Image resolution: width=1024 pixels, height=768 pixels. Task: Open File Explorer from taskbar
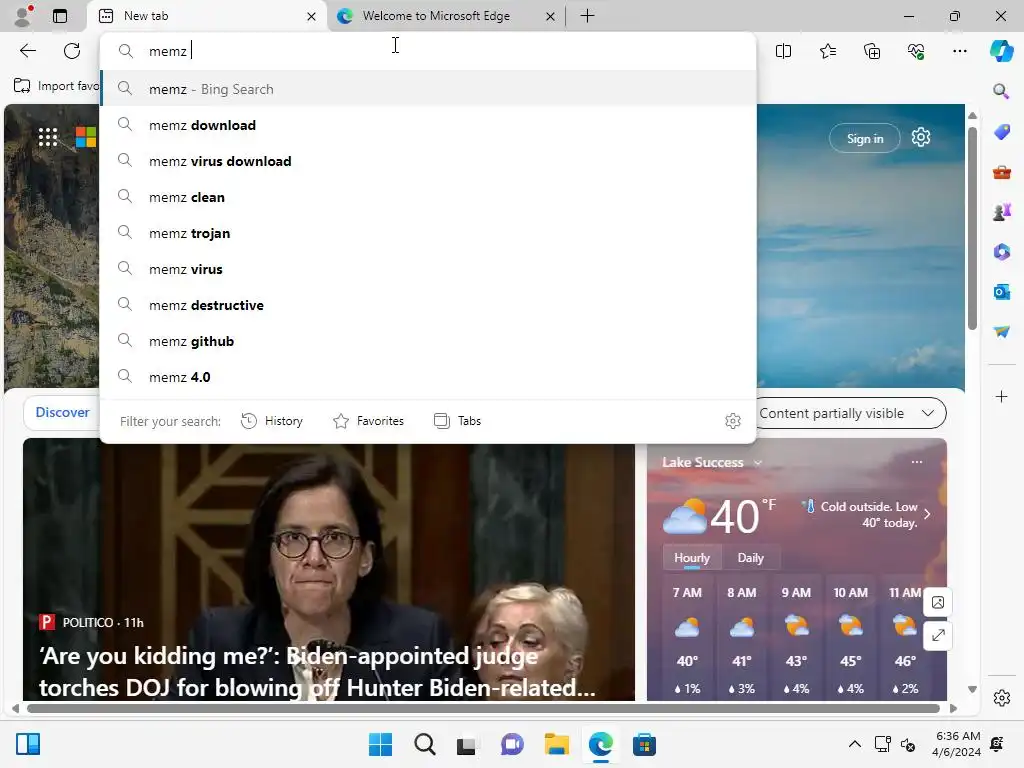click(x=556, y=744)
